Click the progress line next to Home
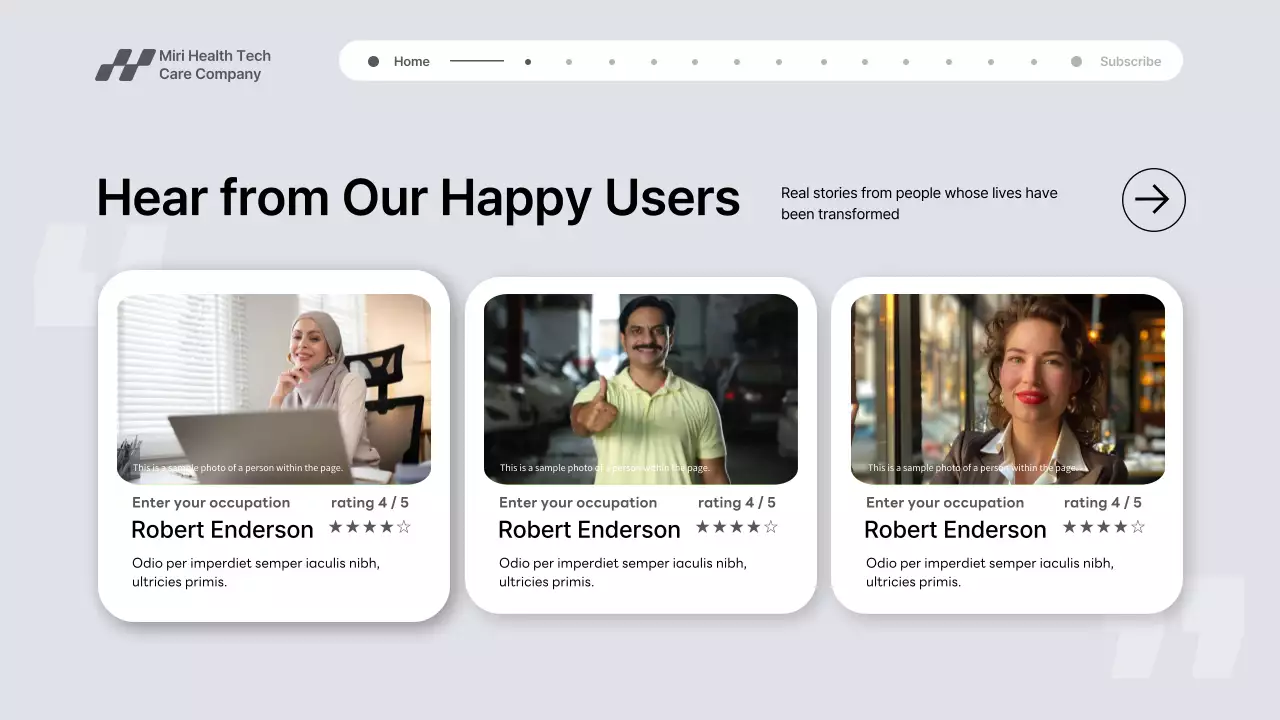1280x720 pixels. point(476,61)
